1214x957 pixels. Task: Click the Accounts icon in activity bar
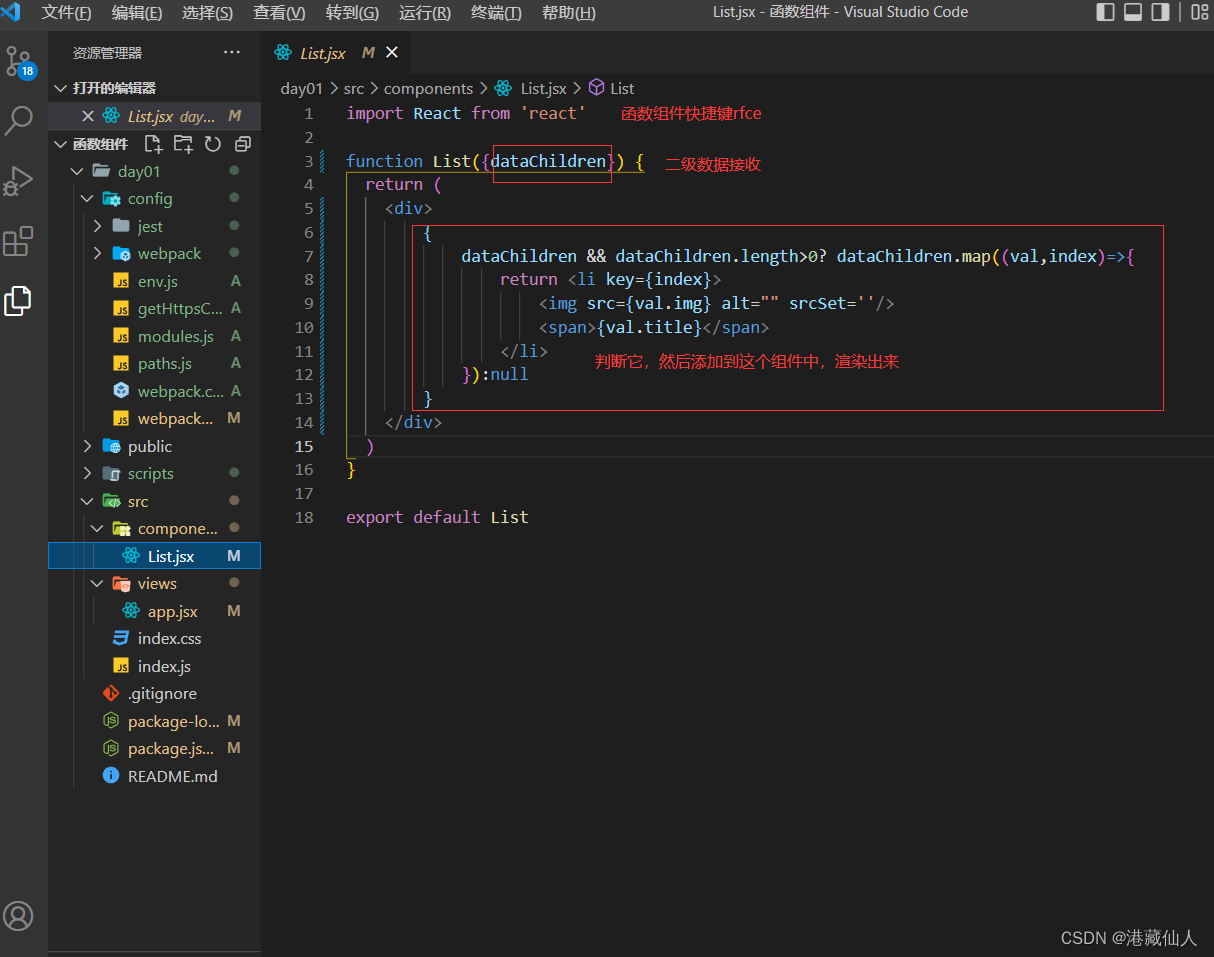coord(19,915)
